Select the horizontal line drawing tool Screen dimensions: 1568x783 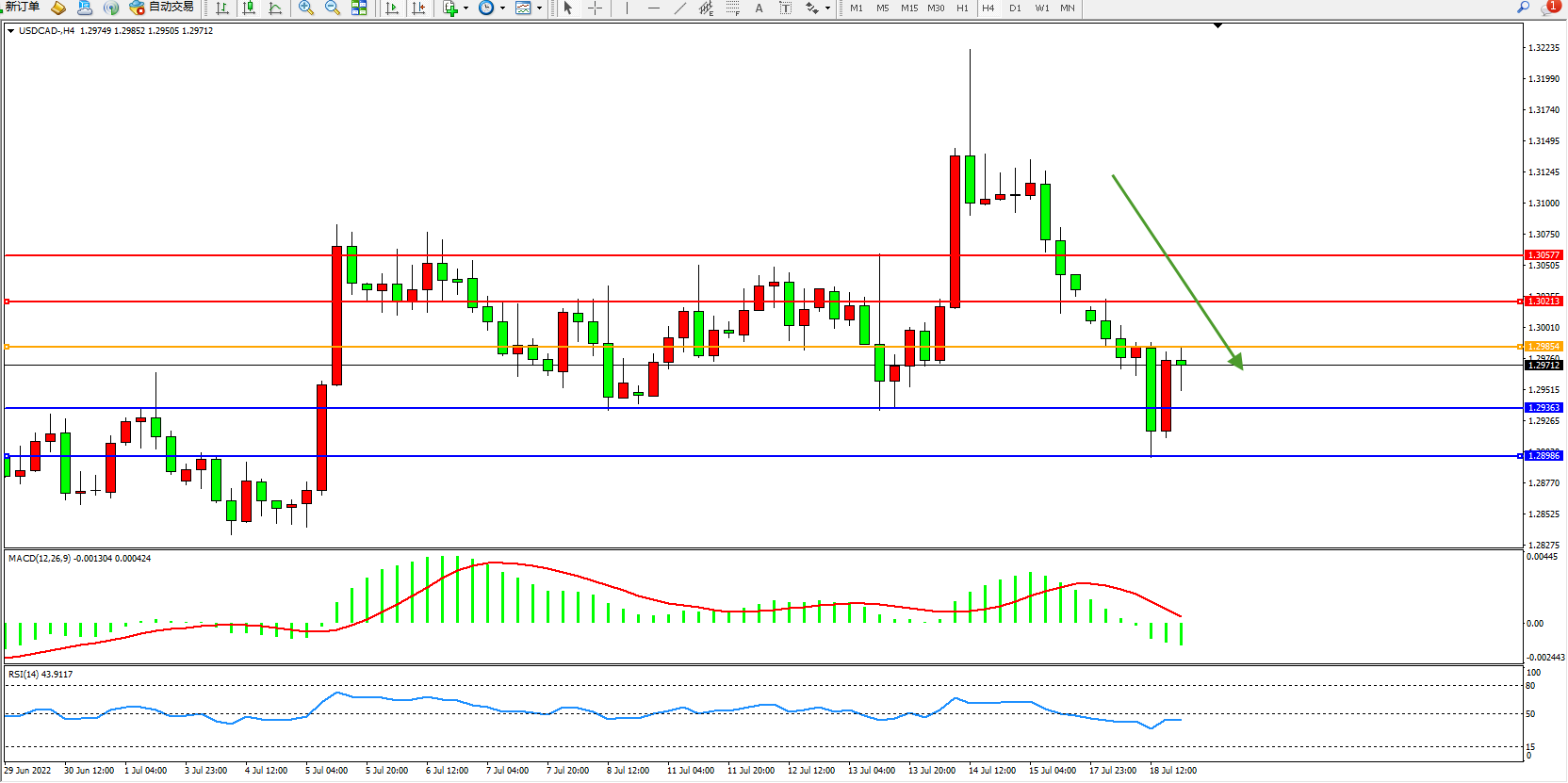pyautogui.click(x=653, y=8)
